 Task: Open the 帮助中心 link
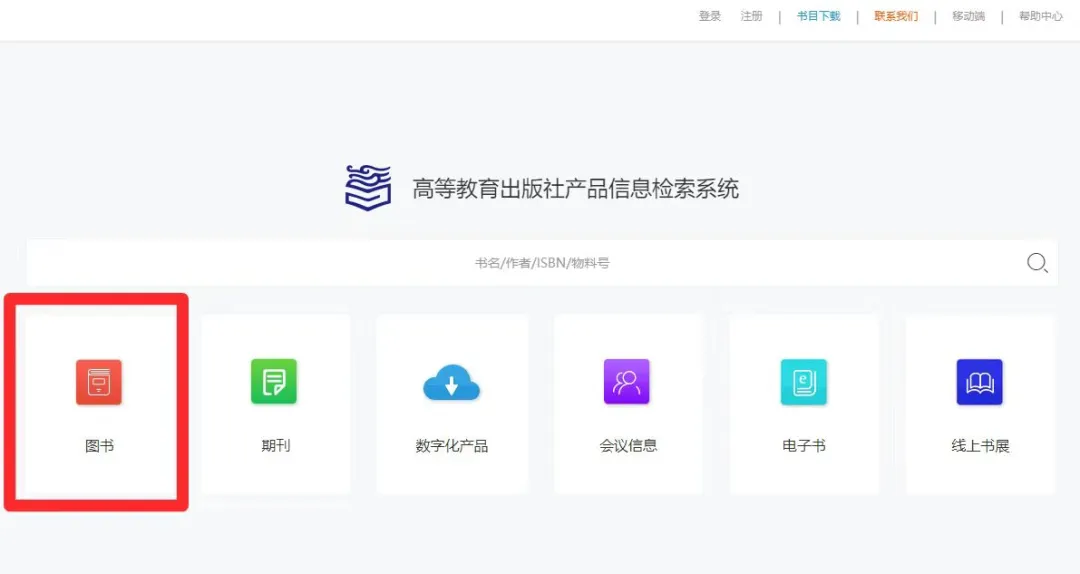1041,16
